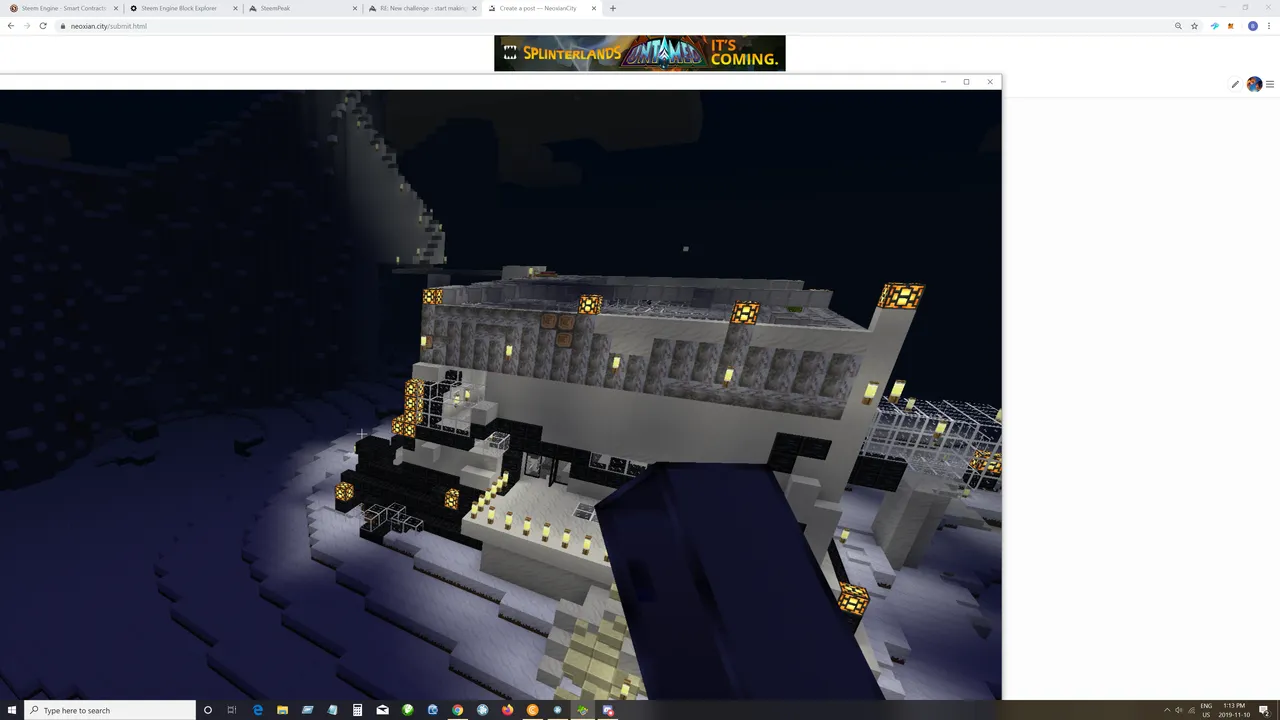Open the network Wi-Fi tray icon

(x=1190, y=710)
